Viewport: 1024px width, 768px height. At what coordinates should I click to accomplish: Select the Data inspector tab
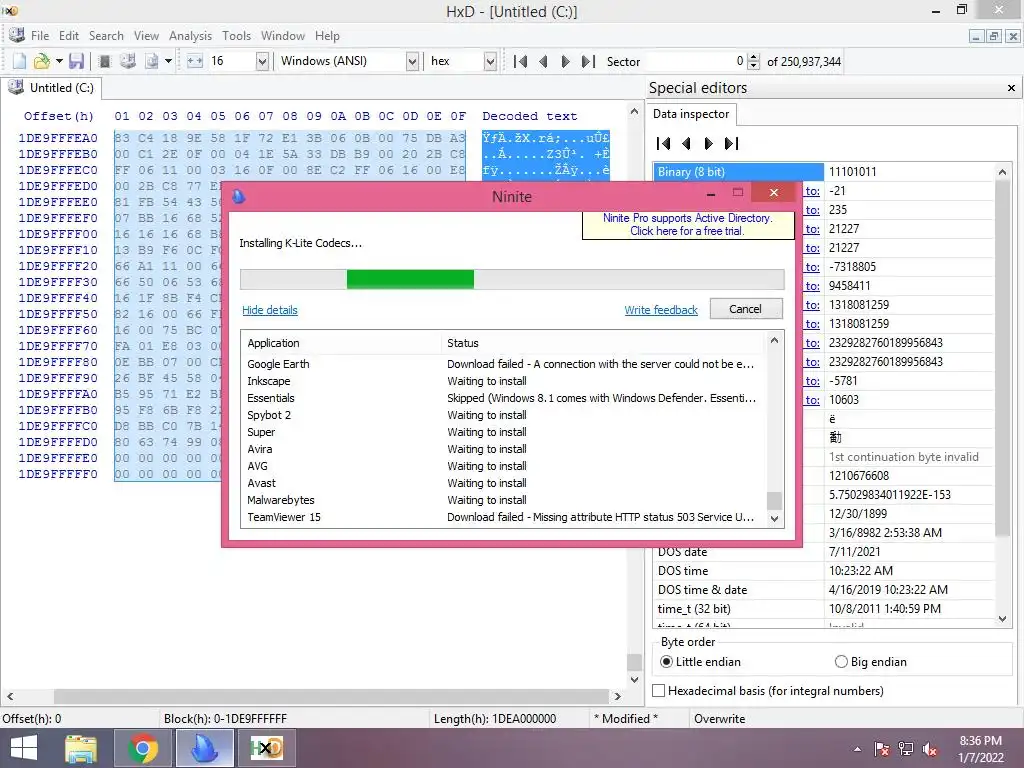(x=691, y=114)
